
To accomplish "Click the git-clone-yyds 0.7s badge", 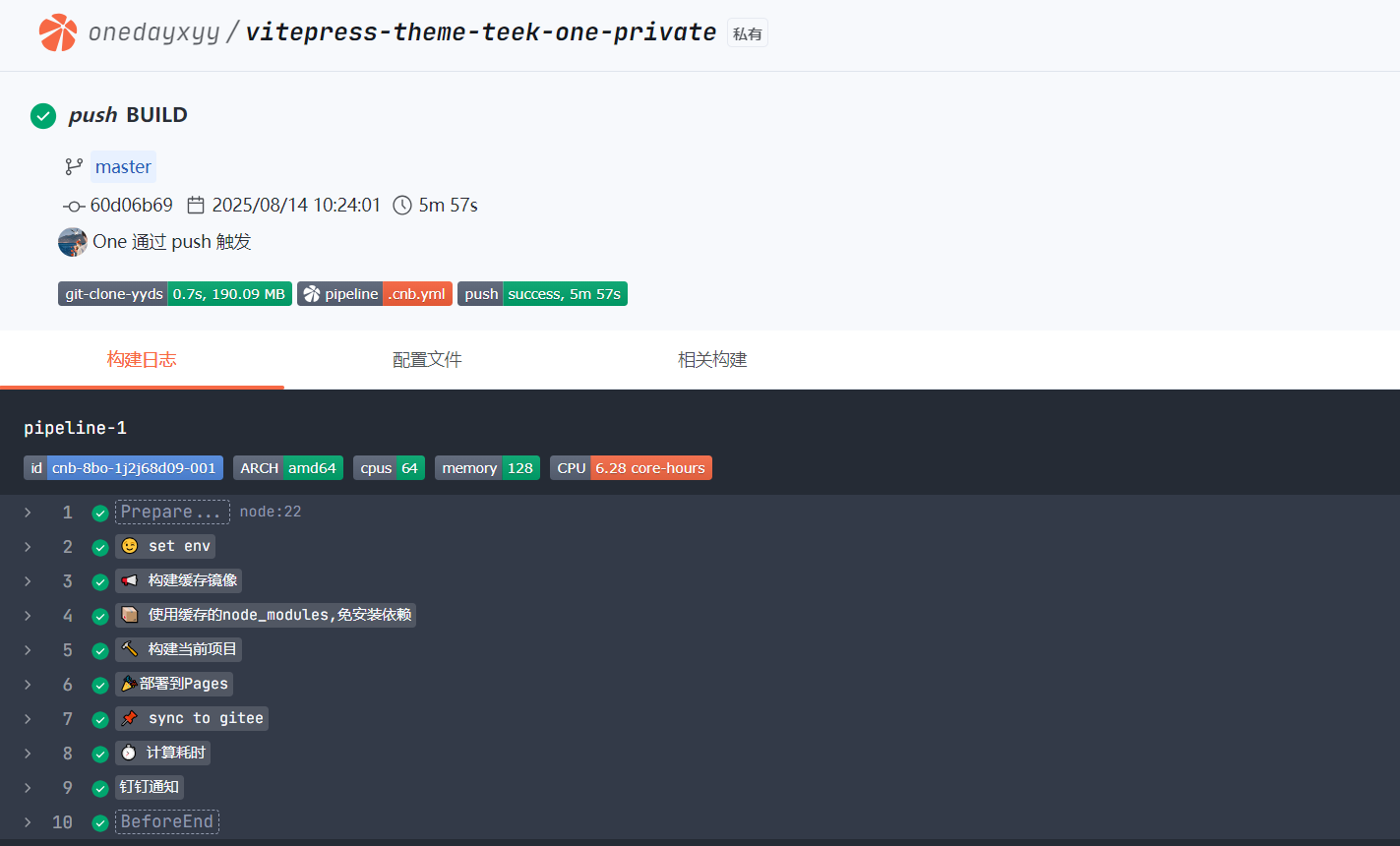I will click(x=175, y=294).
